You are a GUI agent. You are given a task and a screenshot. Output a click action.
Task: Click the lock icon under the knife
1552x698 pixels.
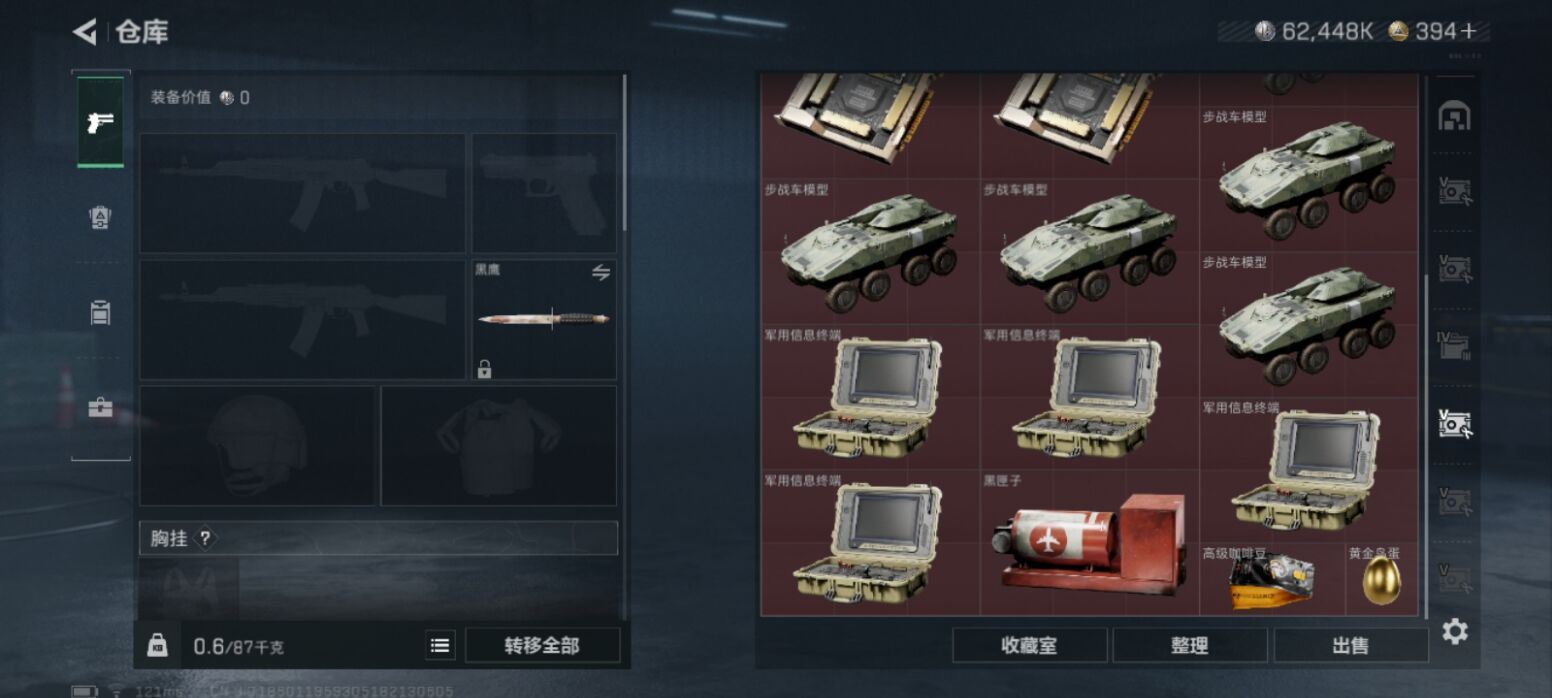[x=484, y=370]
